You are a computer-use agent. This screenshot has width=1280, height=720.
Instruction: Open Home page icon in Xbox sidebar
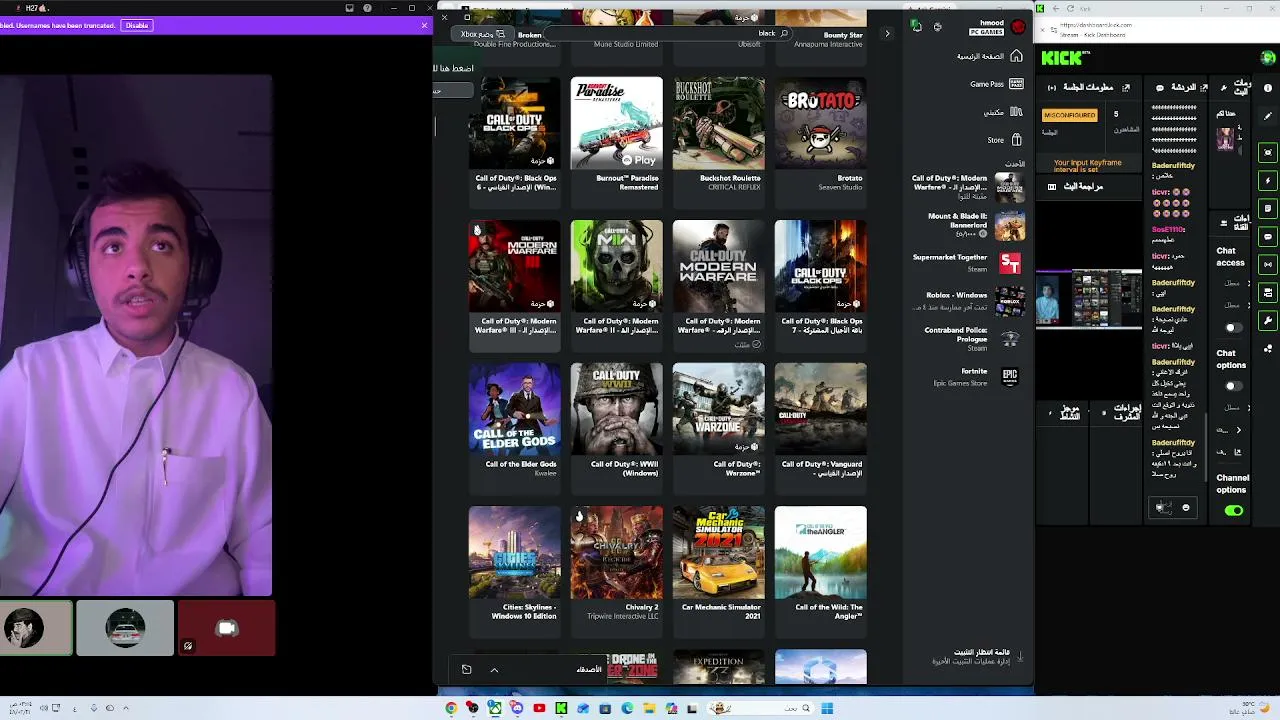click(1016, 56)
